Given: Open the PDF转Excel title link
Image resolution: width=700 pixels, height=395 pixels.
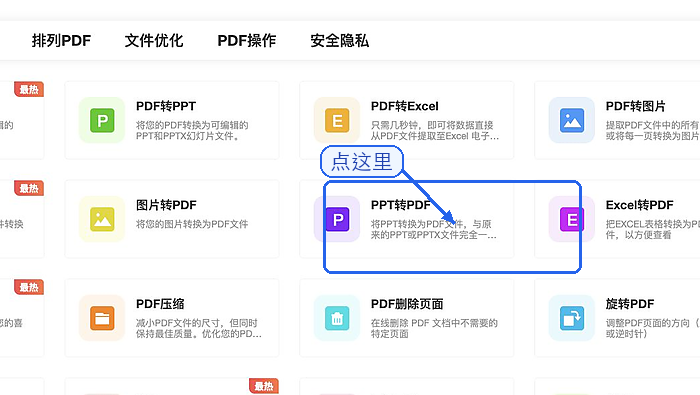Looking at the screenshot, I should click(404, 106).
